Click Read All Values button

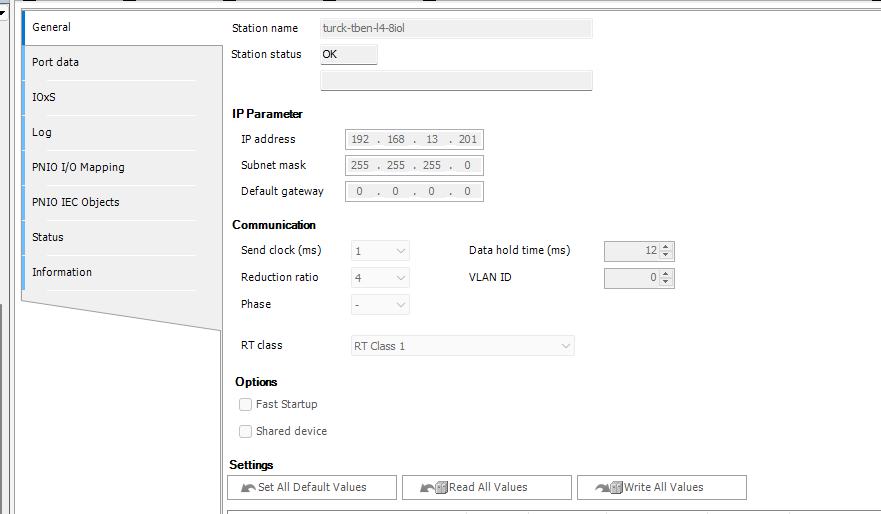click(487, 488)
